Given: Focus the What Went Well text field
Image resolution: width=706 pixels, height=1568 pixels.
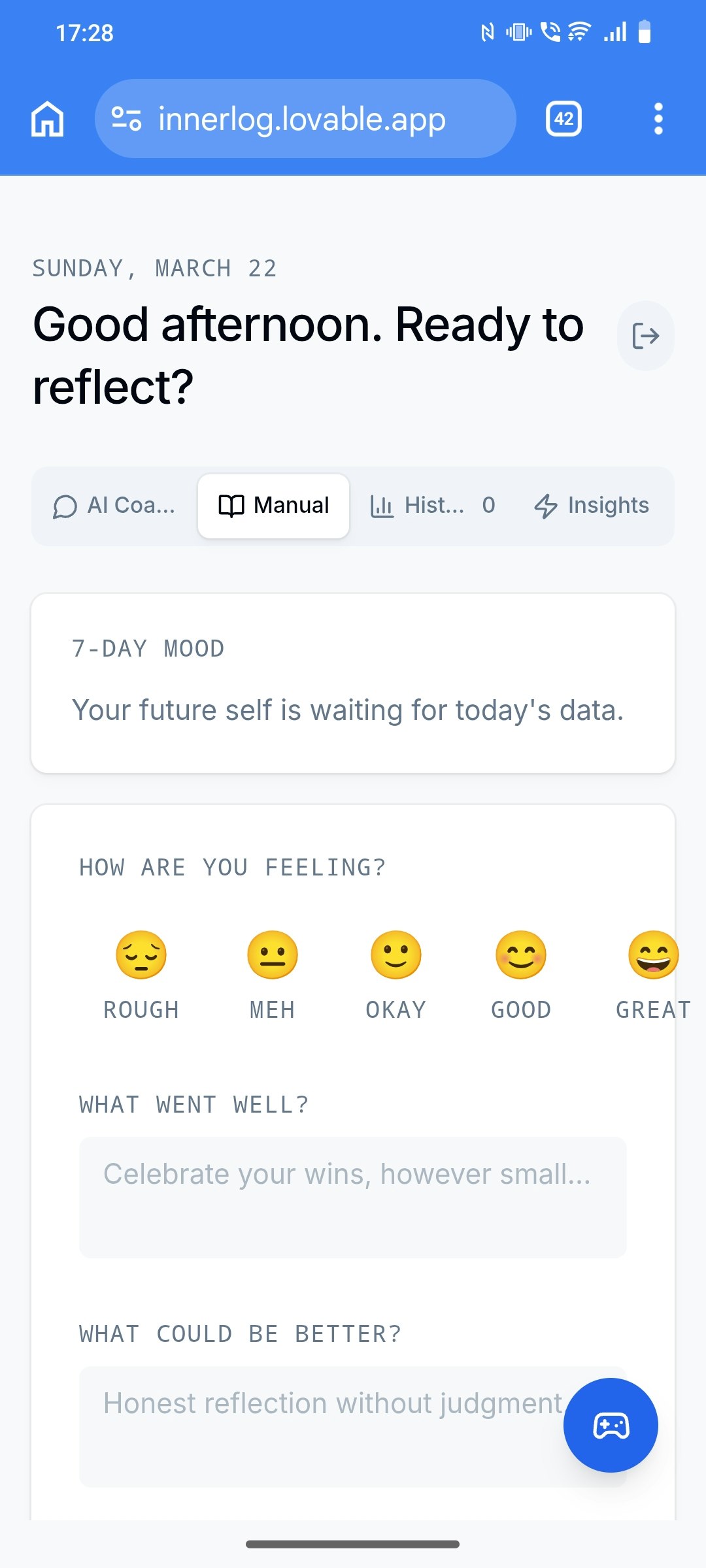Looking at the screenshot, I should pos(353,1197).
